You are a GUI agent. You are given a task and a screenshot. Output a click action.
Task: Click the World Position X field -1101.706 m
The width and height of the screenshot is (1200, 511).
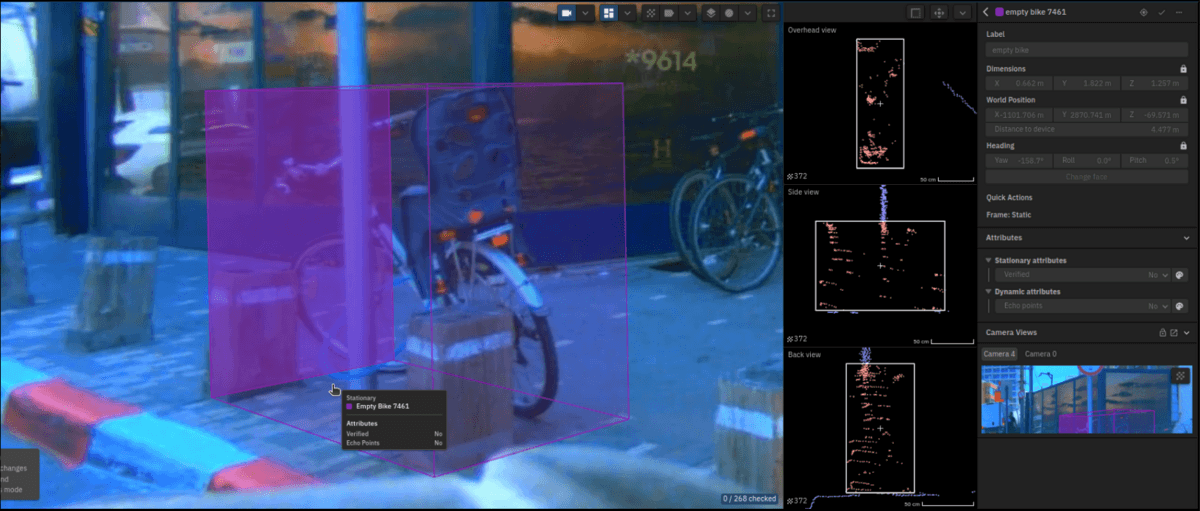1017,115
